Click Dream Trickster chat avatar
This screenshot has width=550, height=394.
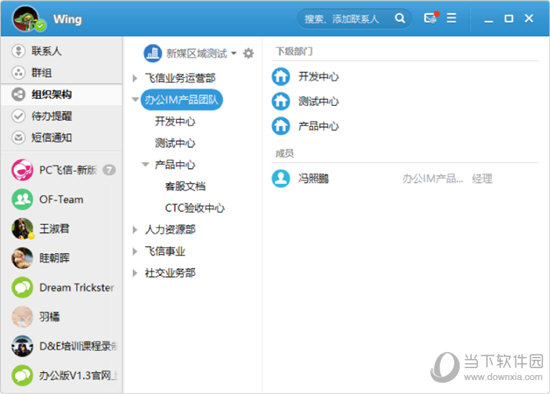pyautogui.click(x=22, y=287)
